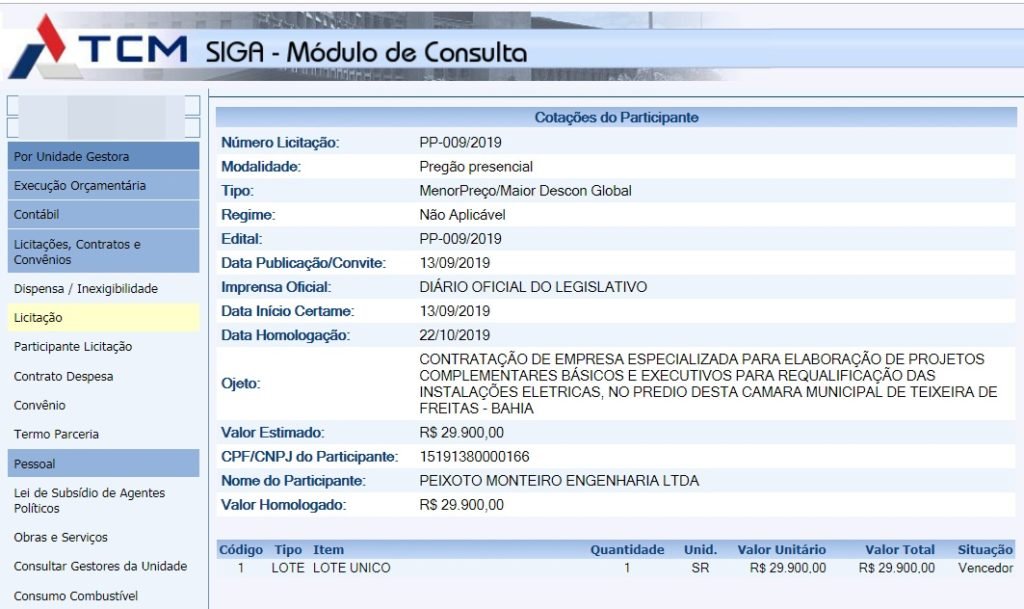Click the Valor Total column header

click(900, 549)
